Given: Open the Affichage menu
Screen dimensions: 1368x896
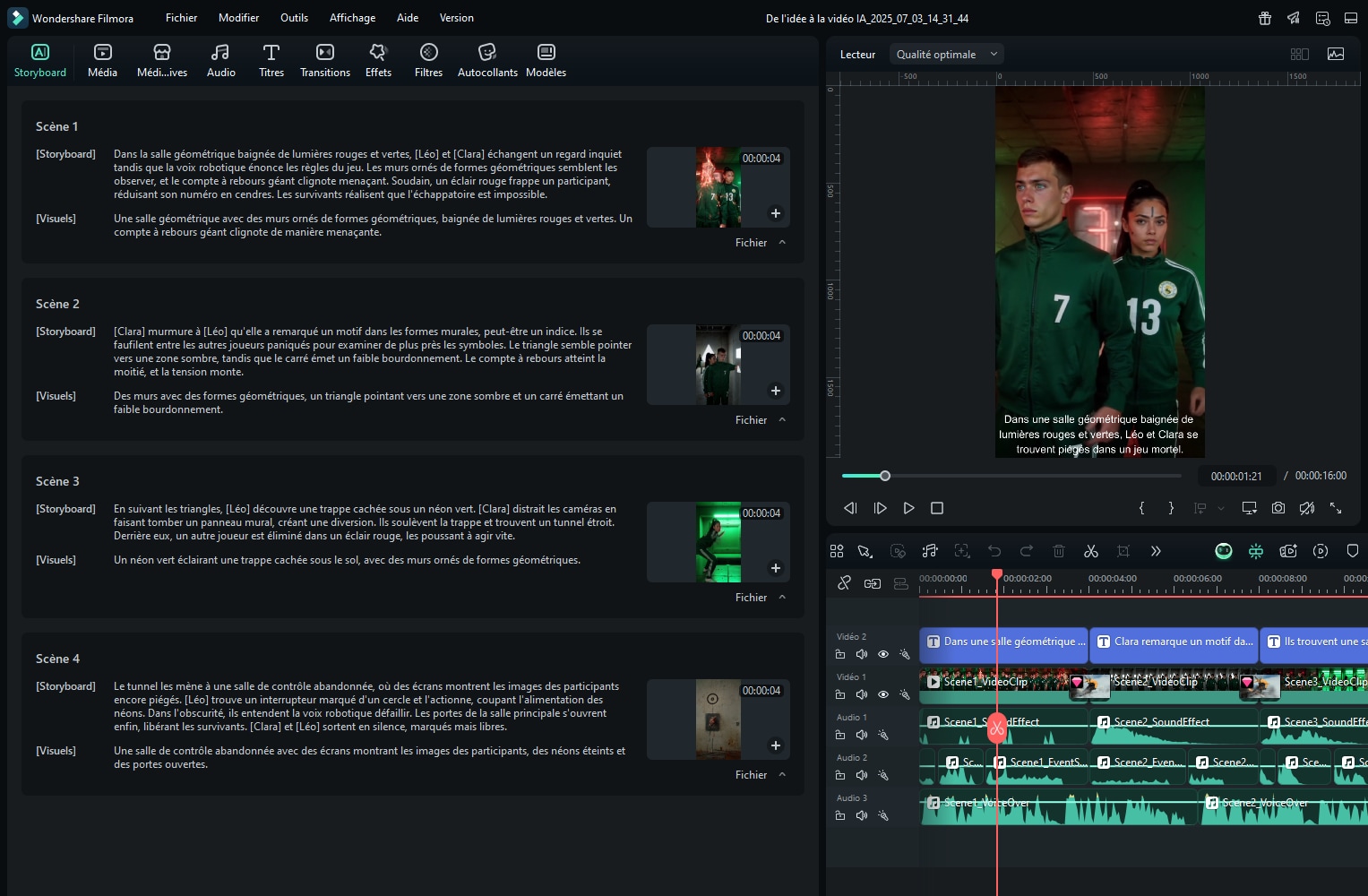Looking at the screenshot, I should [x=352, y=18].
